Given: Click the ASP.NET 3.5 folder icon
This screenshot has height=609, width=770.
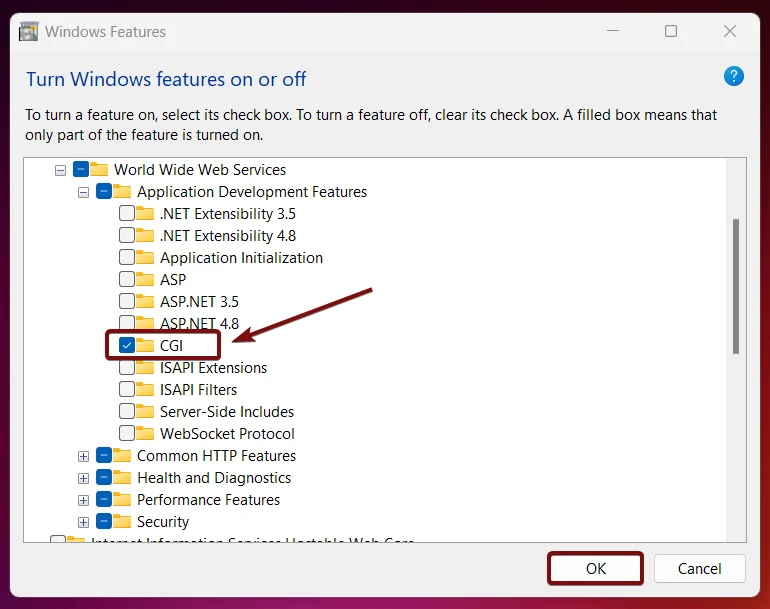Looking at the screenshot, I should point(145,301).
